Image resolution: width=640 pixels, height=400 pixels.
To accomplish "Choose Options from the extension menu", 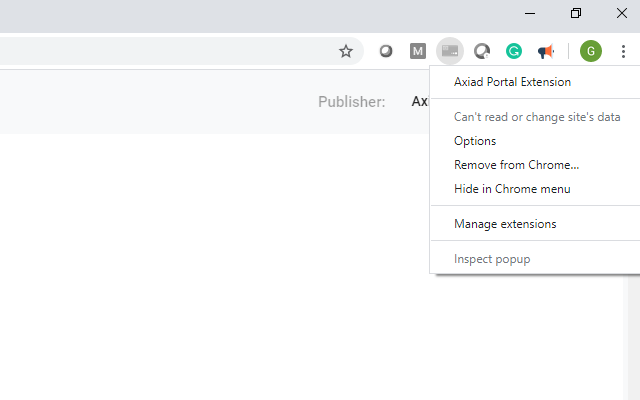I will pos(535,141).
